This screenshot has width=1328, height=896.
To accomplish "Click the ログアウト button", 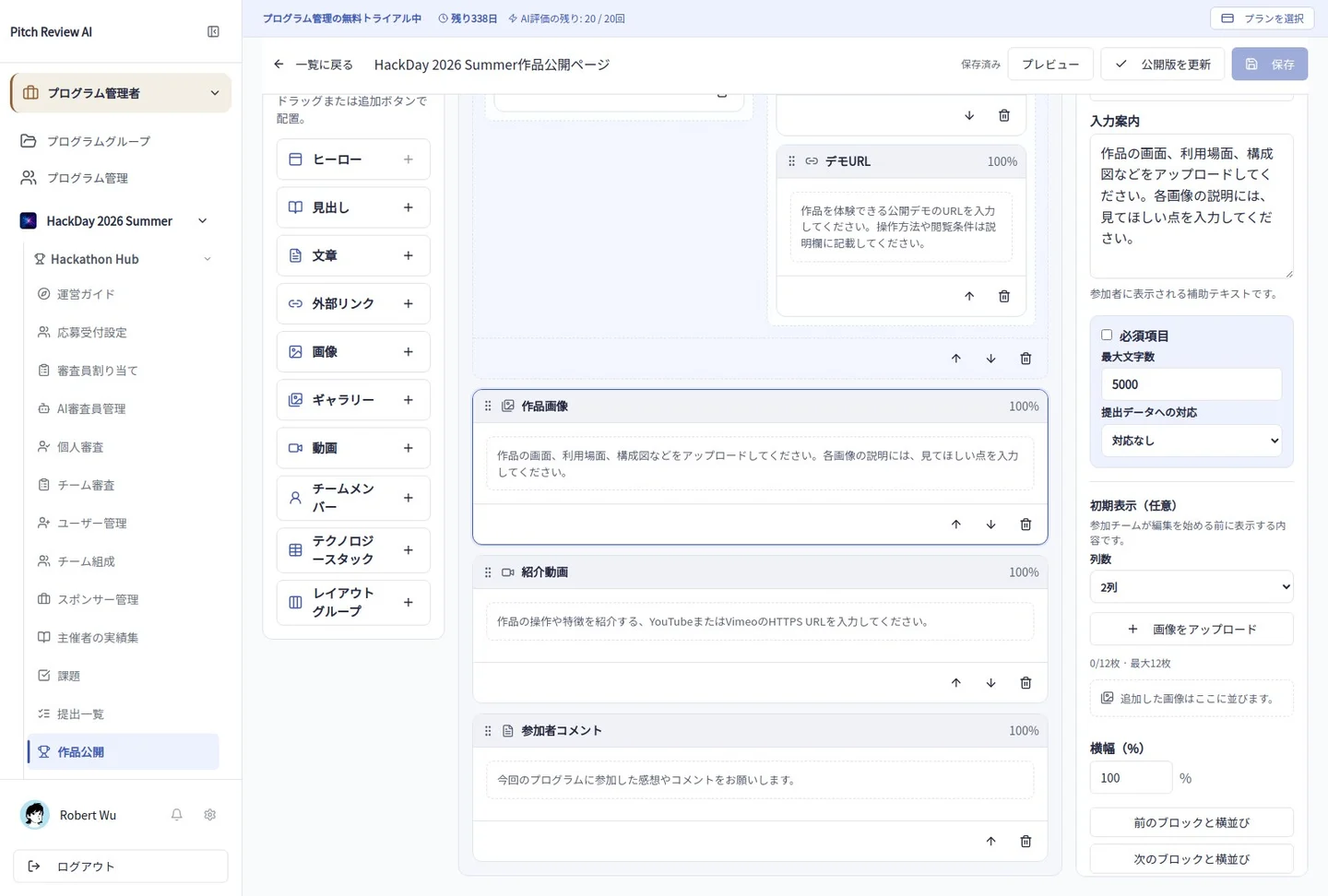I will [x=121, y=867].
